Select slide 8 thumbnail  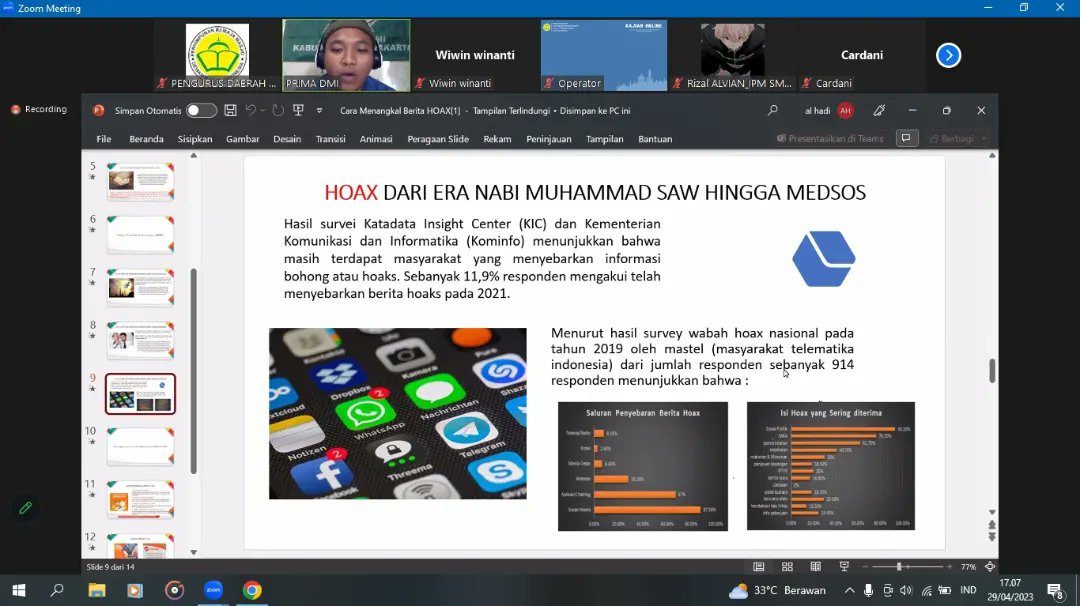(x=141, y=340)
